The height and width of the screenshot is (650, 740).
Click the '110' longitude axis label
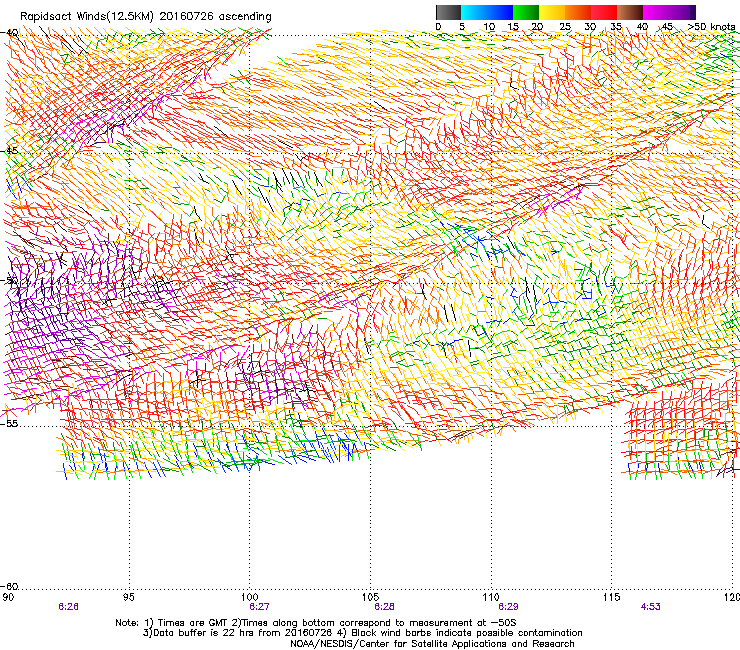[x=491, y=597]
